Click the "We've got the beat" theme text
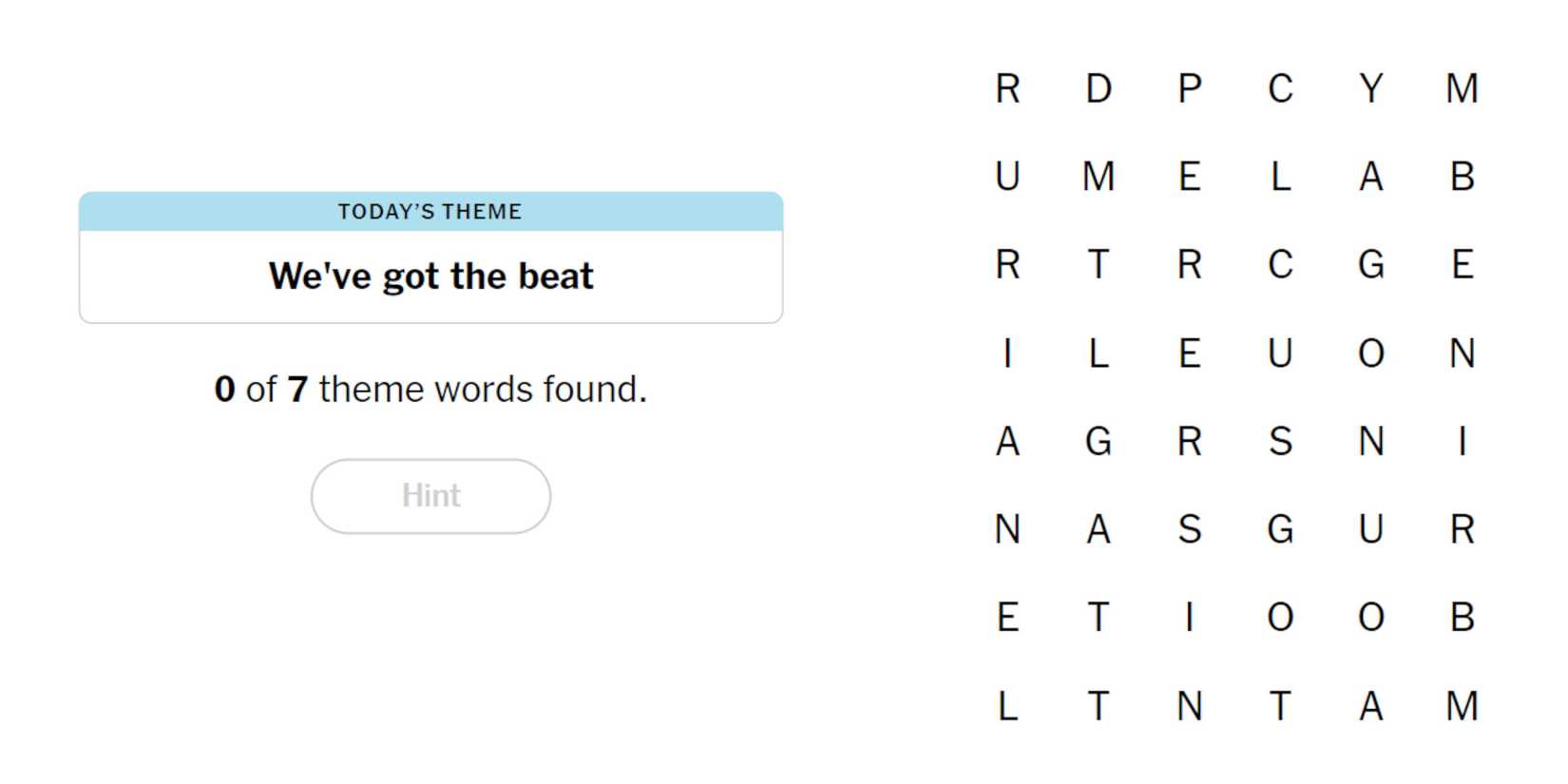 point(430,277)
